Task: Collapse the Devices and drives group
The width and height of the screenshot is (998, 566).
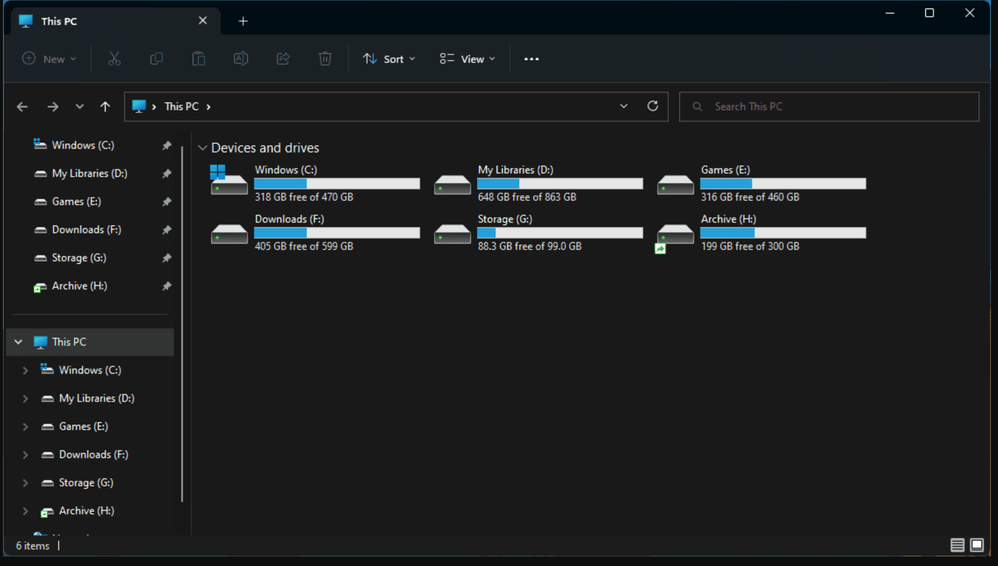Action: pyautogui.click(x=202, y=148)
